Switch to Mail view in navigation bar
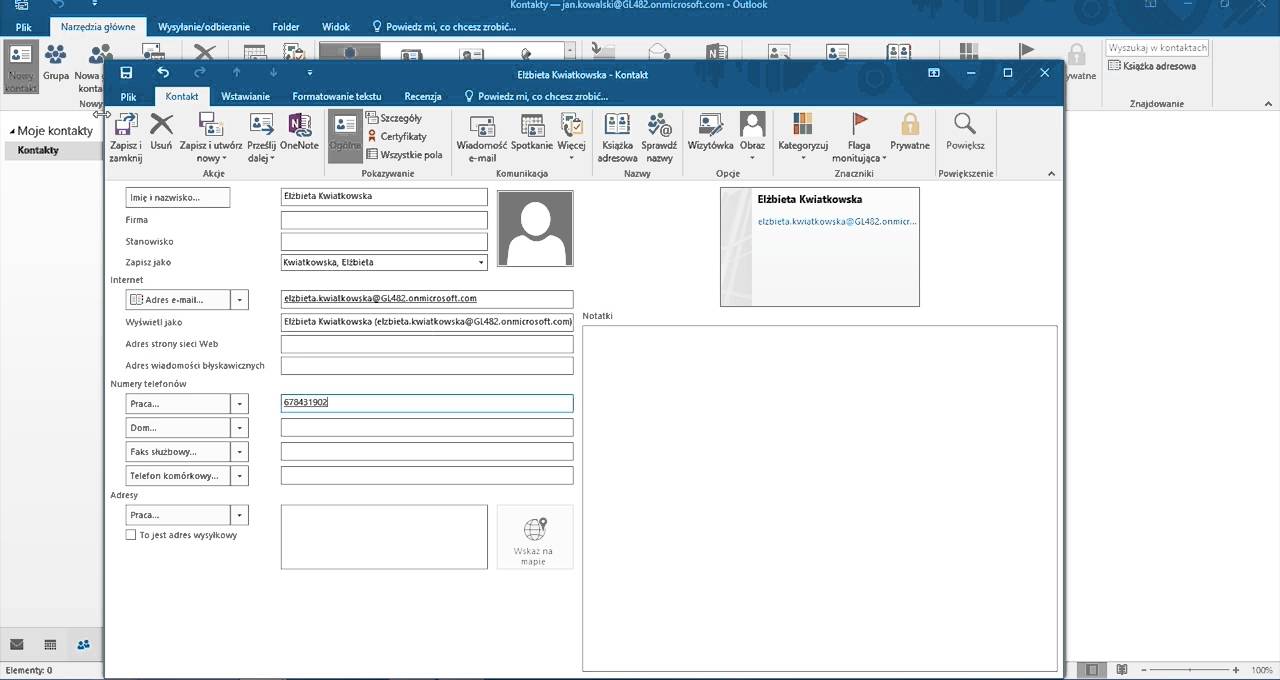 pos(17,645)
